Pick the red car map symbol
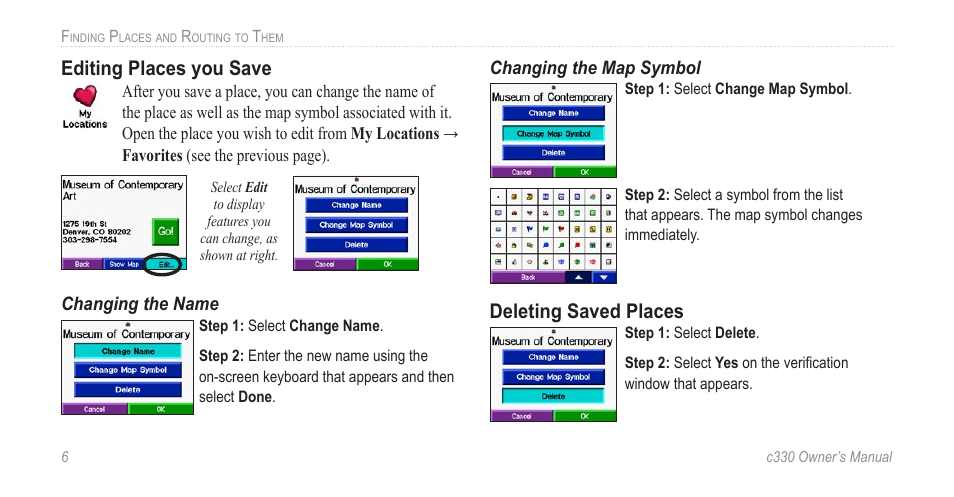954x497 pixels. pos(514,213)
